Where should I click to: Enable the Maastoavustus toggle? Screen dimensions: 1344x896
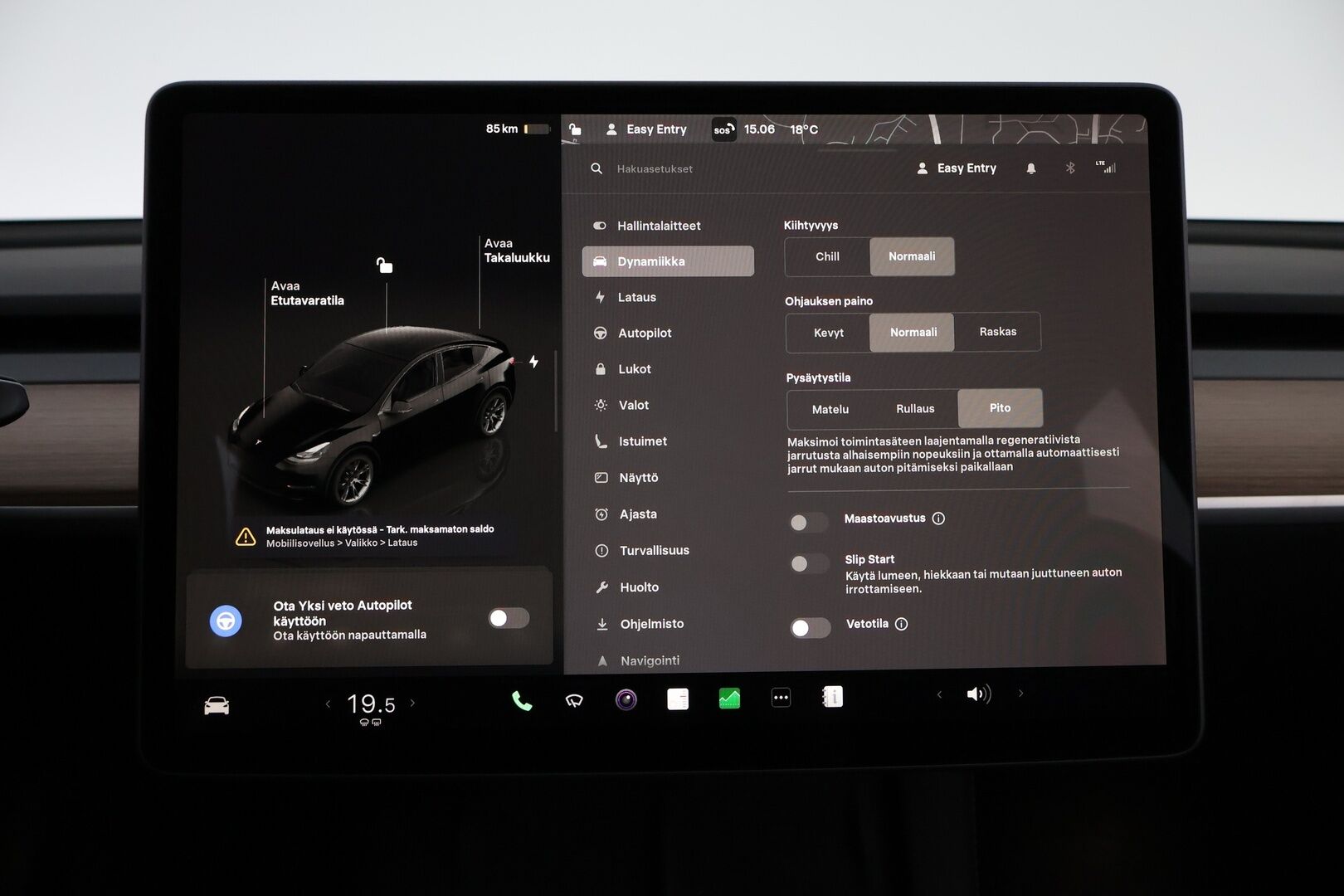(809, 522)
